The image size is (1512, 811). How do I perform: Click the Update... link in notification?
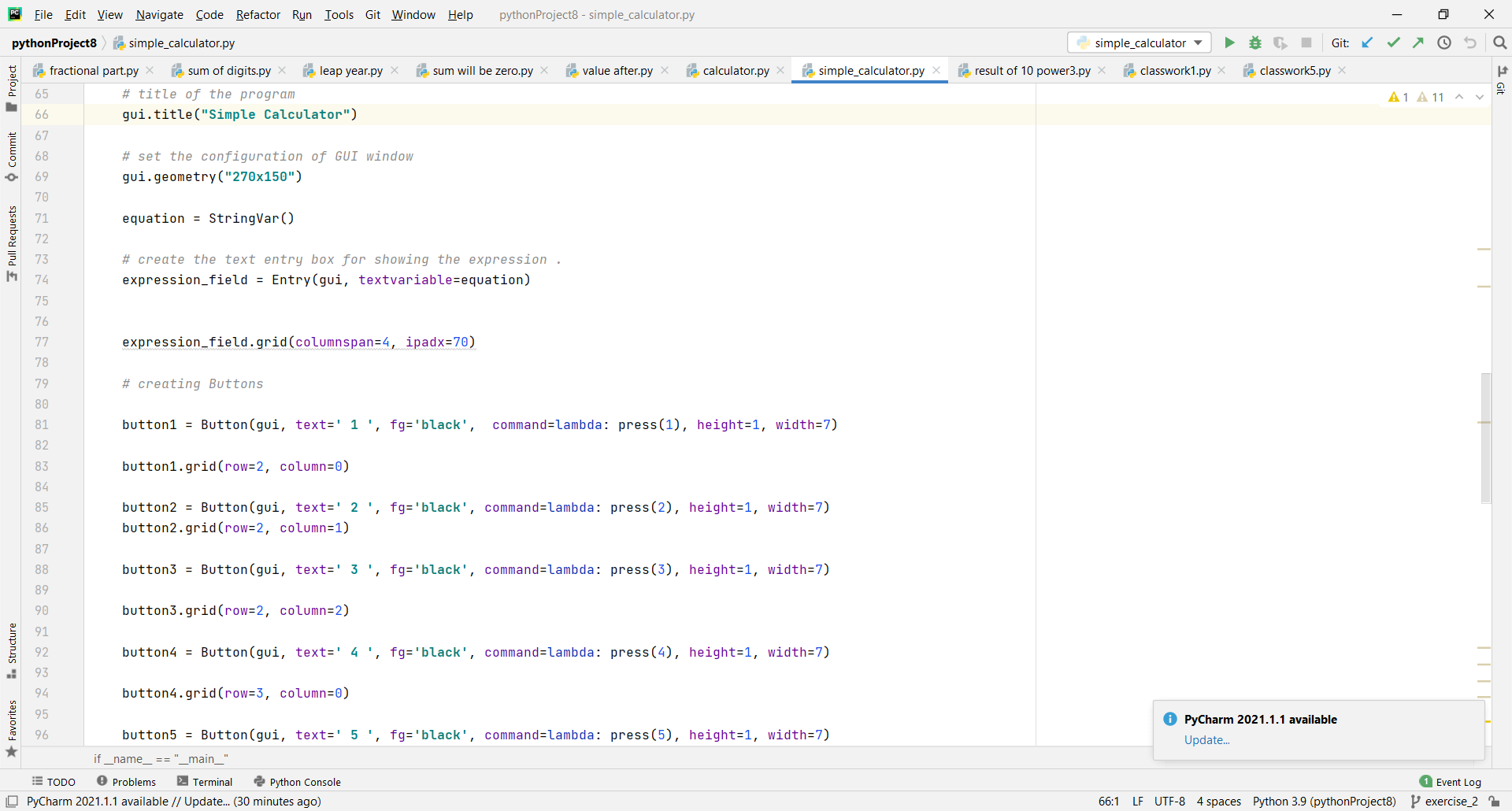1206,740
